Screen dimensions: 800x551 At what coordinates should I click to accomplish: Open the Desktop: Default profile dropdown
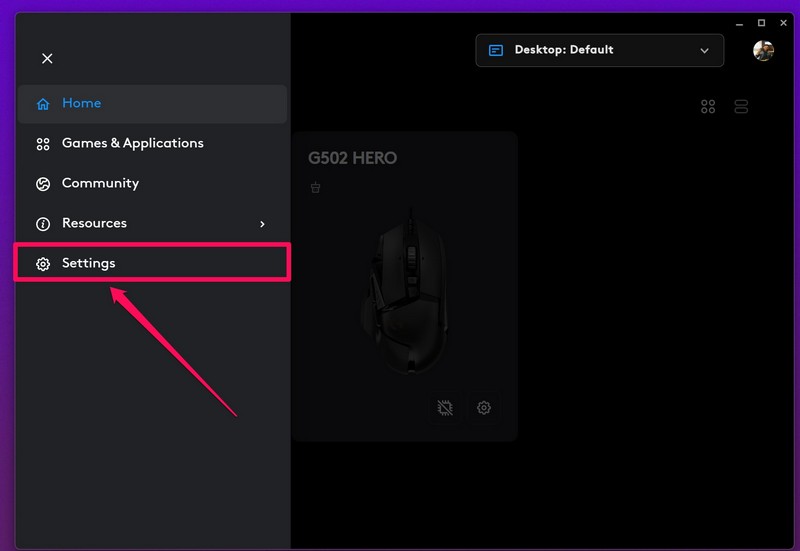coord(598,50)
